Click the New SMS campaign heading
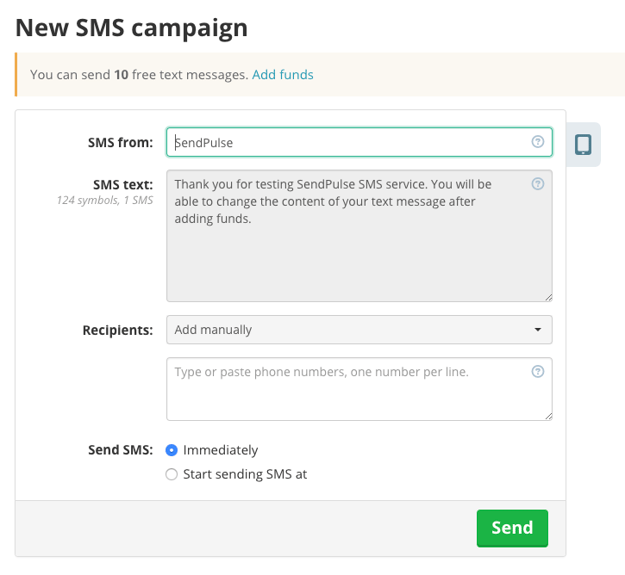The image size is (625, 575). point(131,27)
